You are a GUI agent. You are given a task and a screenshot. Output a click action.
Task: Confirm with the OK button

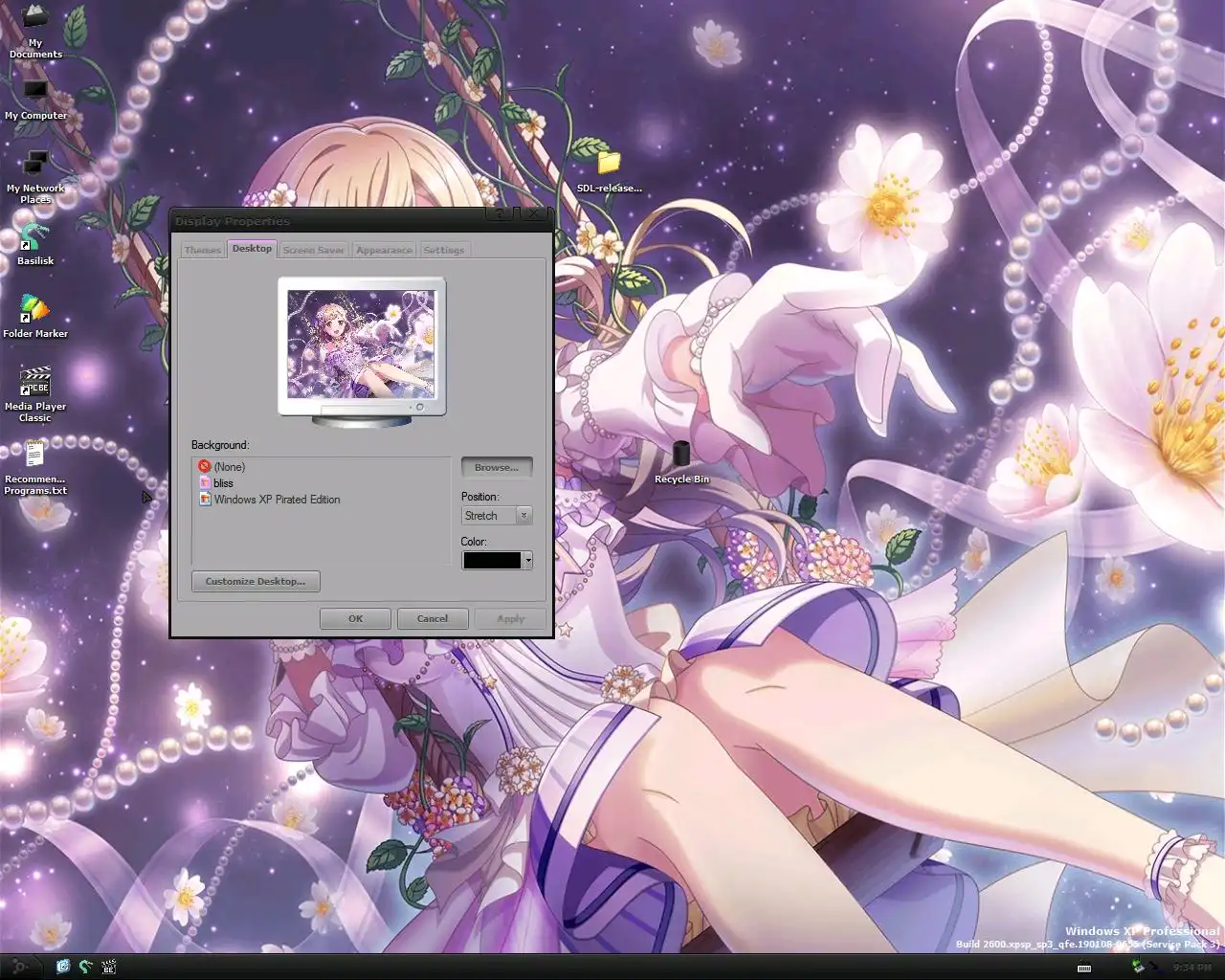(355, 618)
